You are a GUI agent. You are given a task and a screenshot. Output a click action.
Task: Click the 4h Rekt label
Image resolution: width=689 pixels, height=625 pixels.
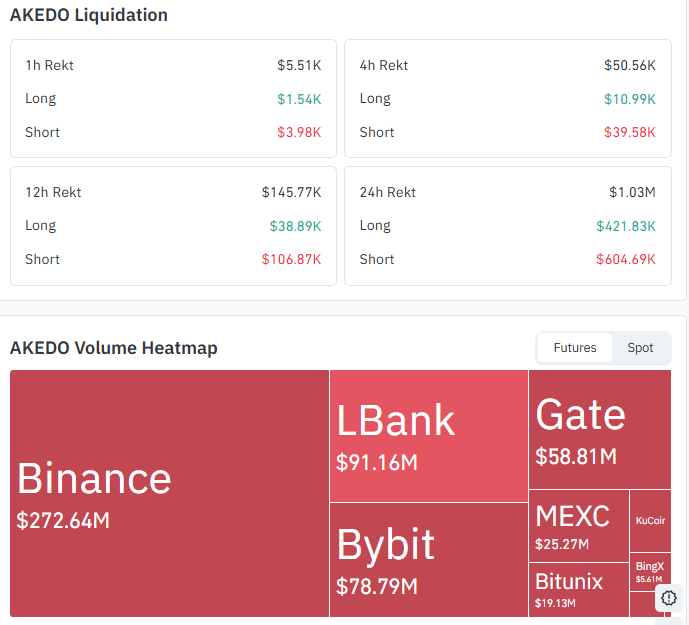point(384,65)
